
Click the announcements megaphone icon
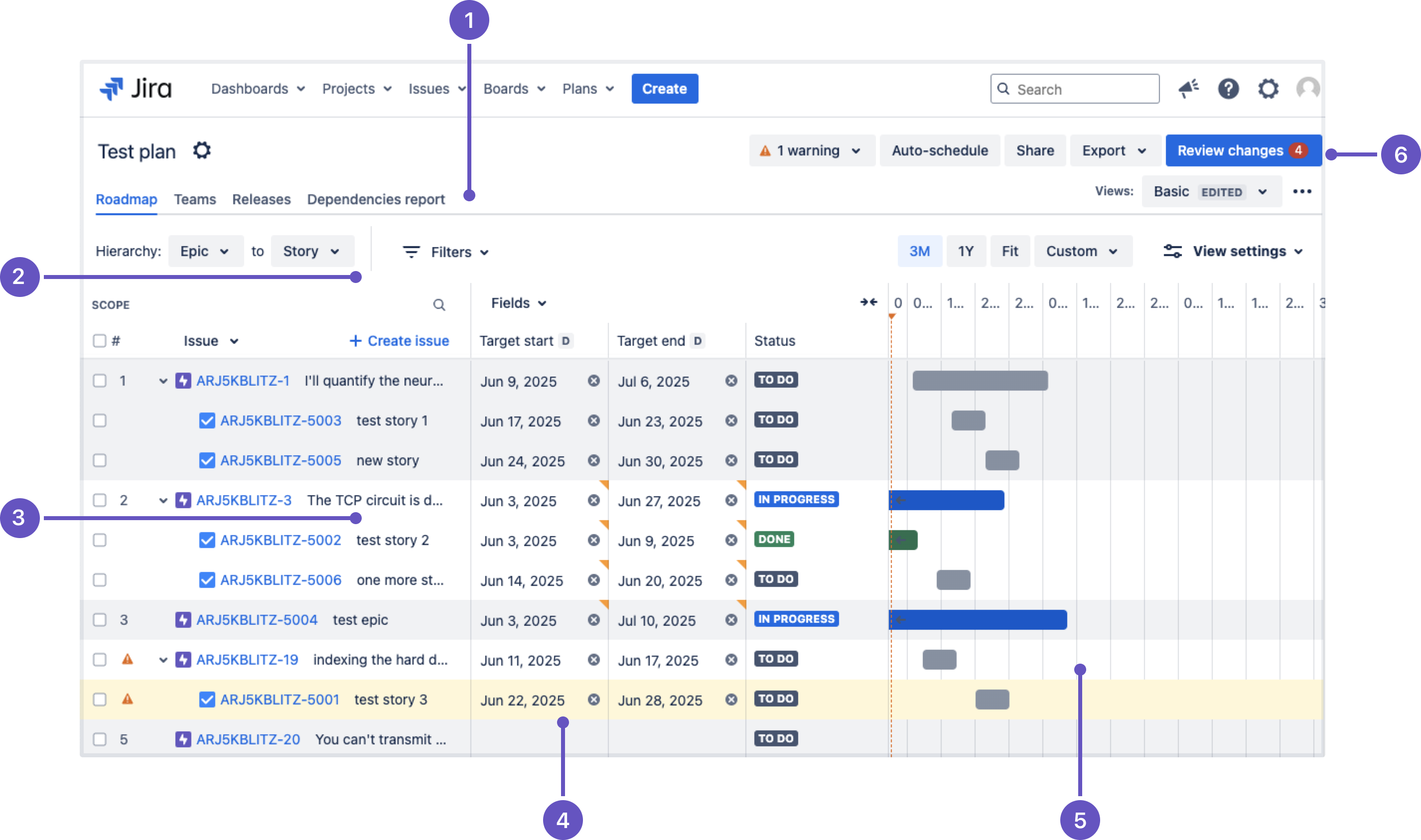pyautogui.click(x=1188, y=88)
